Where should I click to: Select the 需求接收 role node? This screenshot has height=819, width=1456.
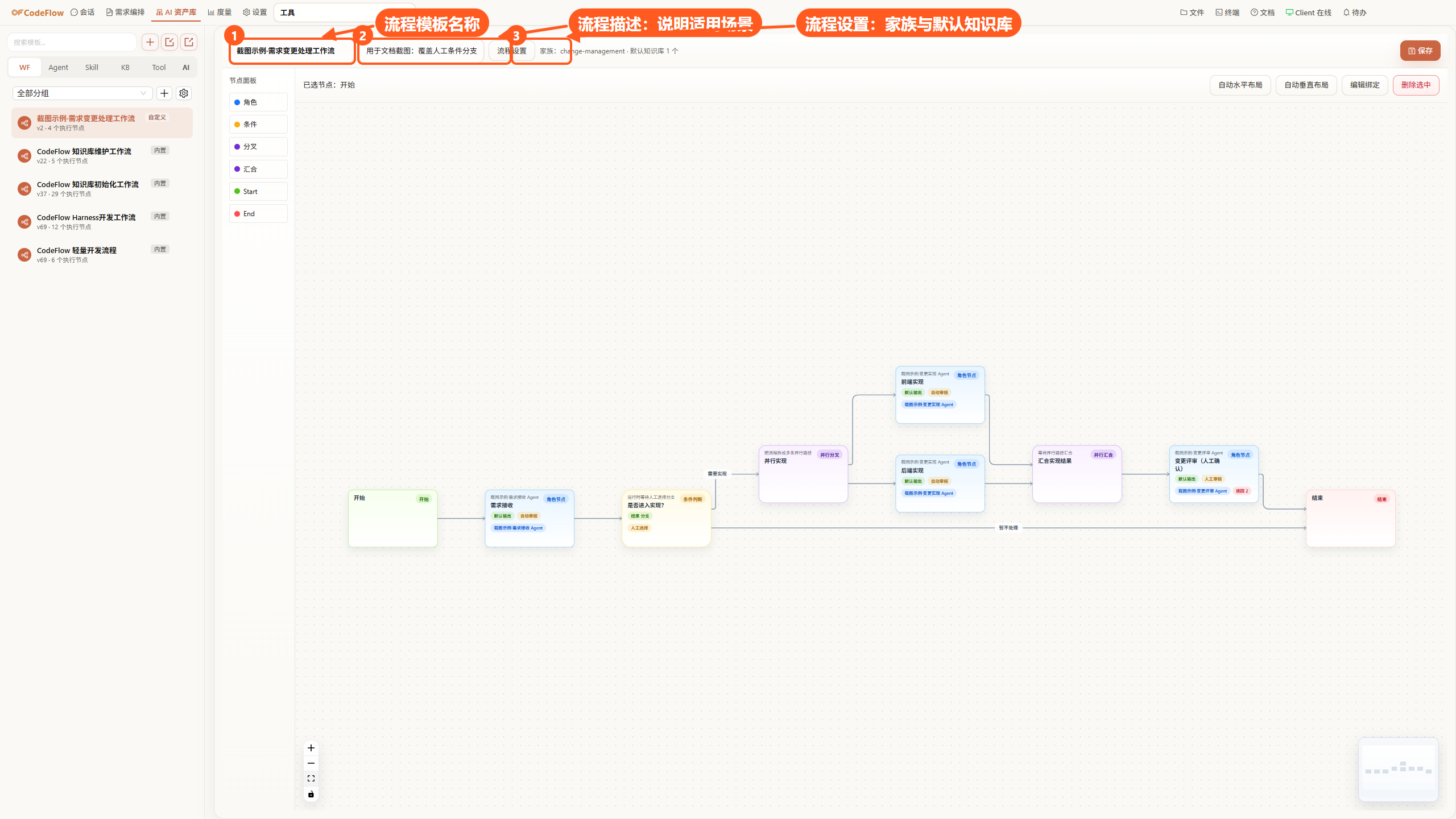(530, 519)
